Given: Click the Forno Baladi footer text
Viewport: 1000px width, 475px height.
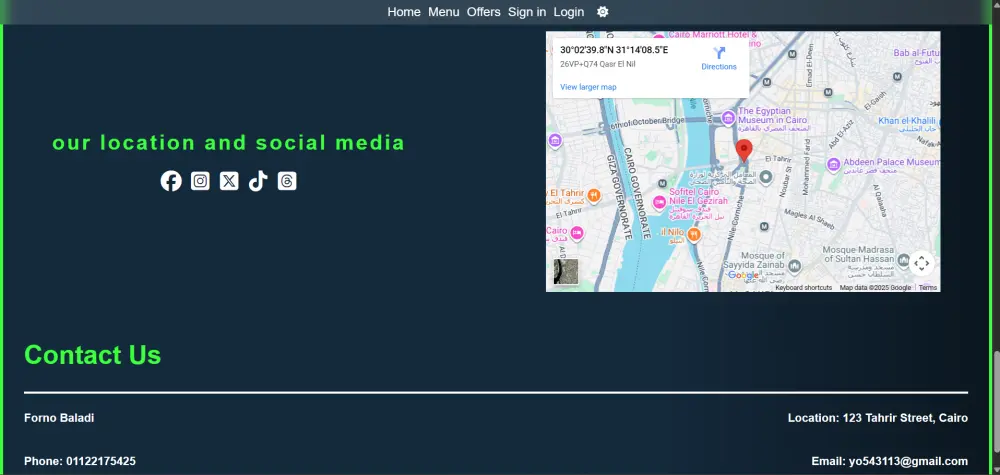Looking at the screenshot, I should (59, 418).
